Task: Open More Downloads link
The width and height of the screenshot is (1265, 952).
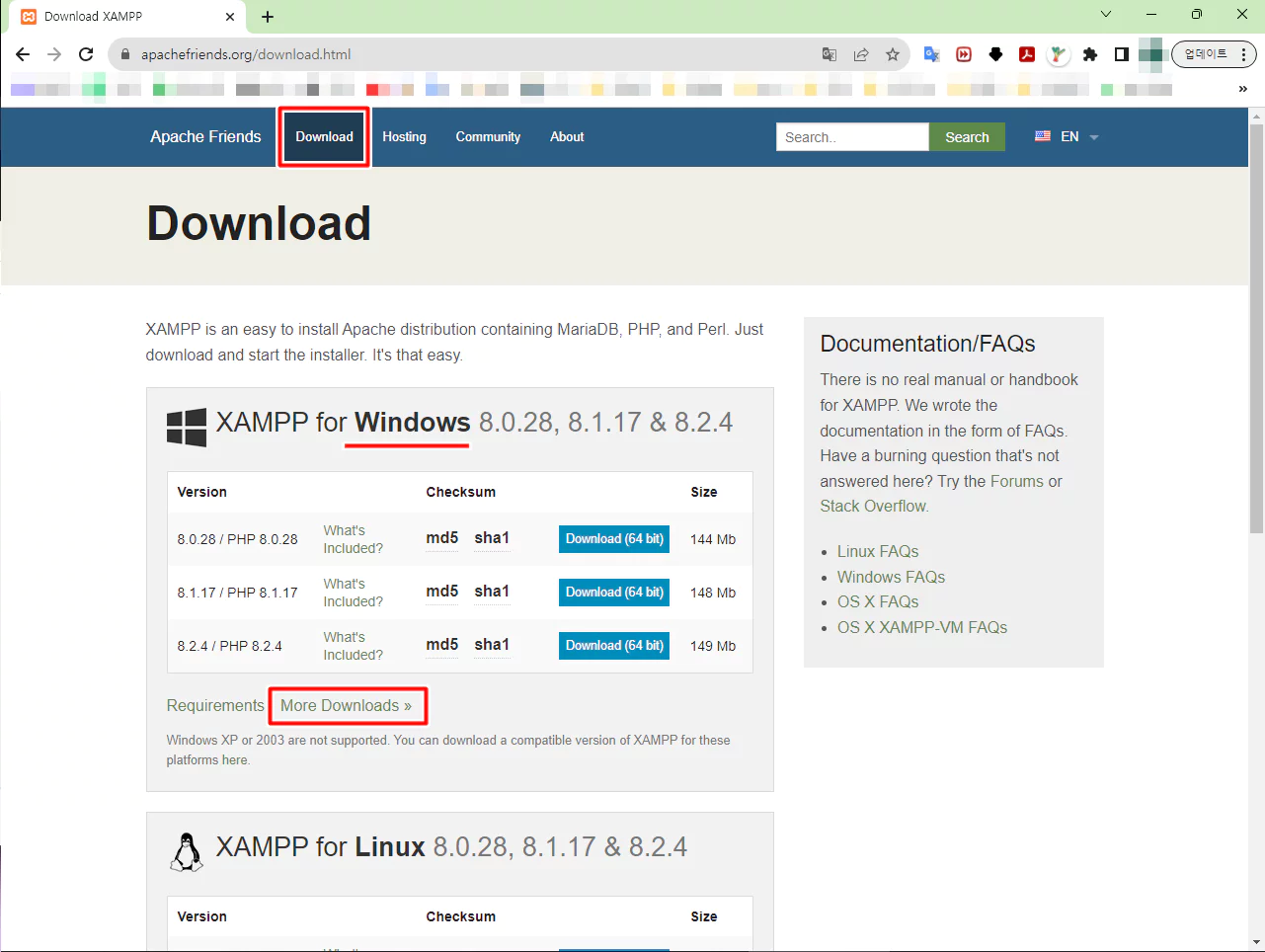Action: tap(346, 705)
